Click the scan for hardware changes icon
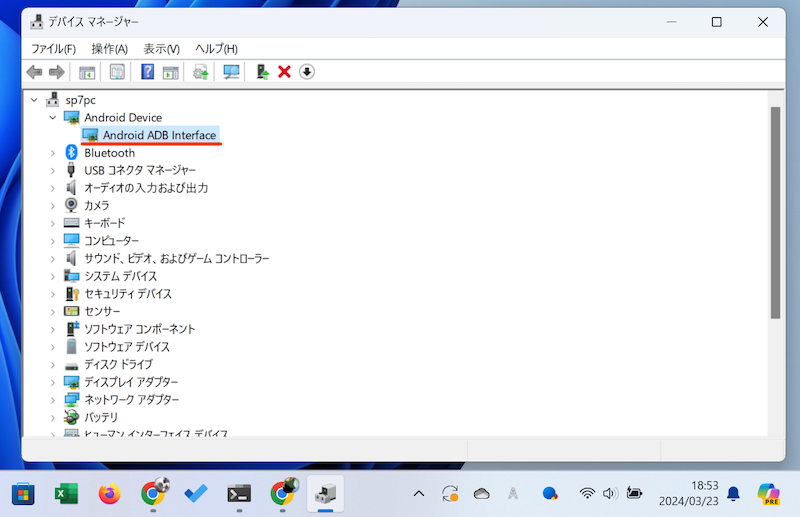 tap(231, 72)
